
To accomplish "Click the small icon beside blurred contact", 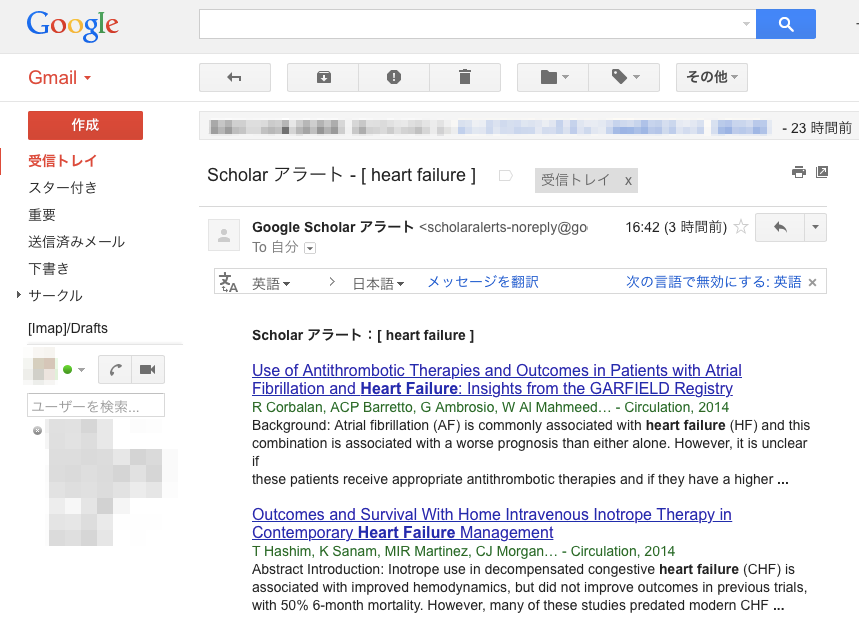I will [x=37, y=430].
